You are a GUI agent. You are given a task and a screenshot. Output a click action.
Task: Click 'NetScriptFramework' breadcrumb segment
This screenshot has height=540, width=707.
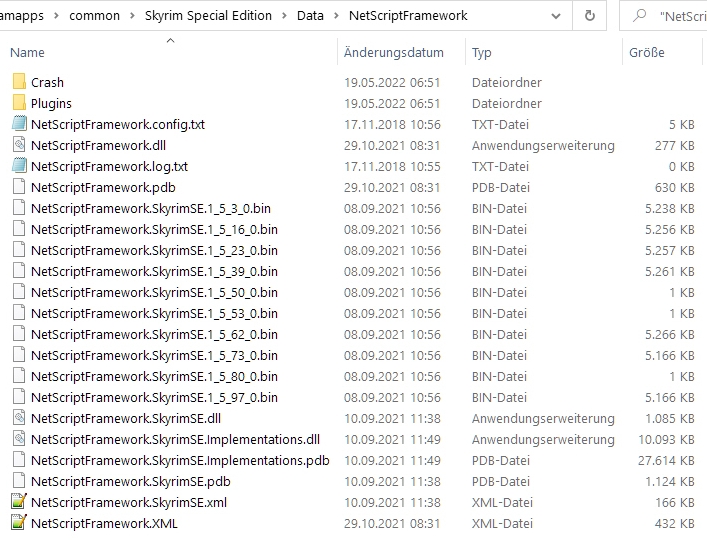pos(408,16)
